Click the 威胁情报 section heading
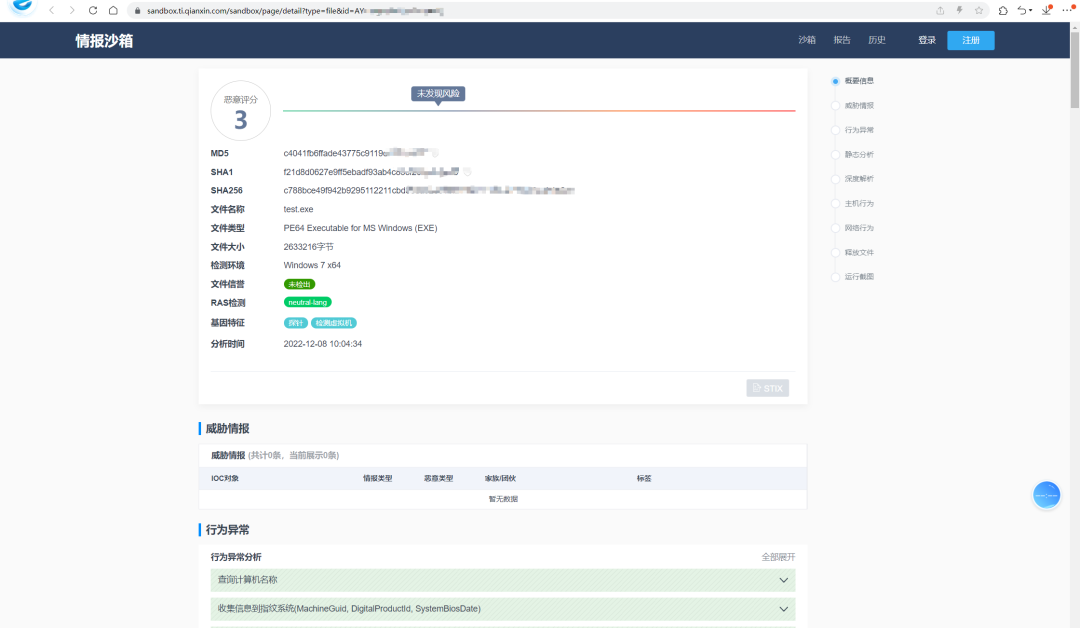 pyautogui.click(x=227, y=428)
